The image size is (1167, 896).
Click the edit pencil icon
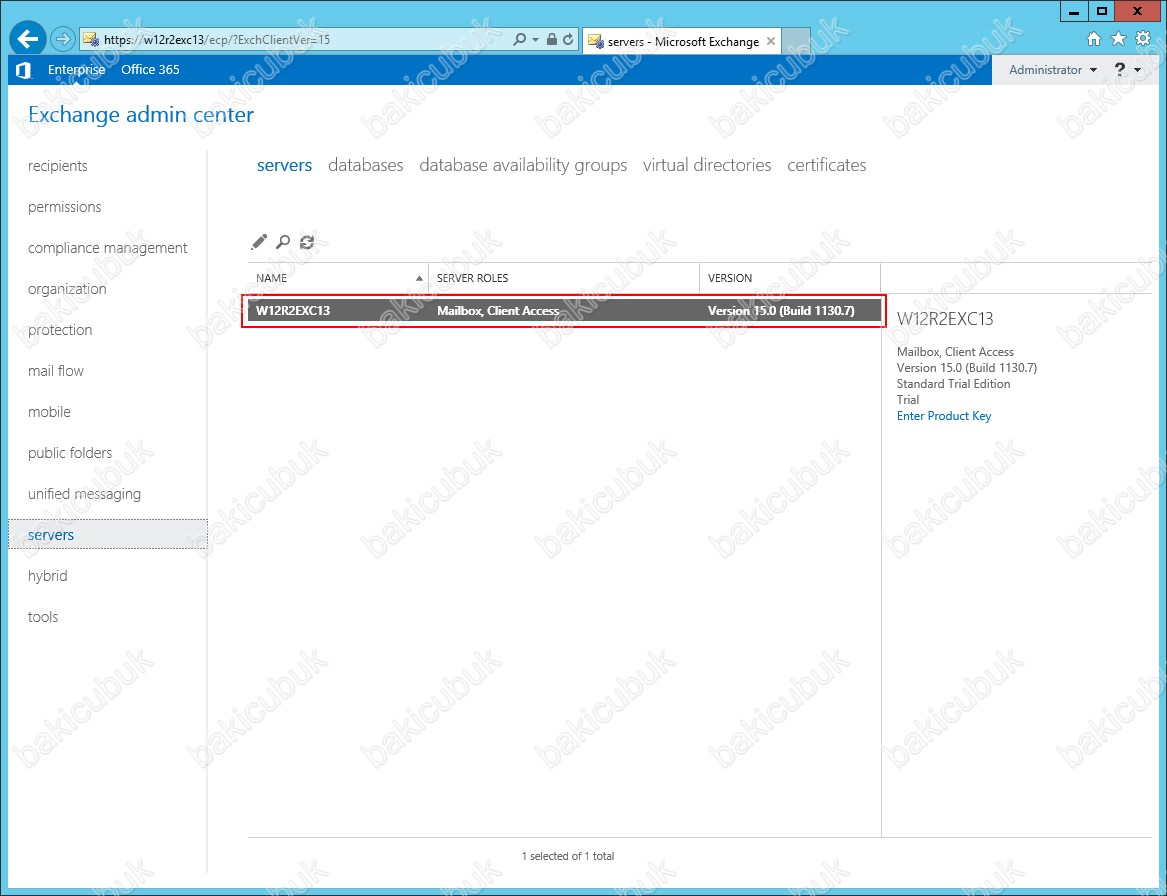tap(259, 242)
